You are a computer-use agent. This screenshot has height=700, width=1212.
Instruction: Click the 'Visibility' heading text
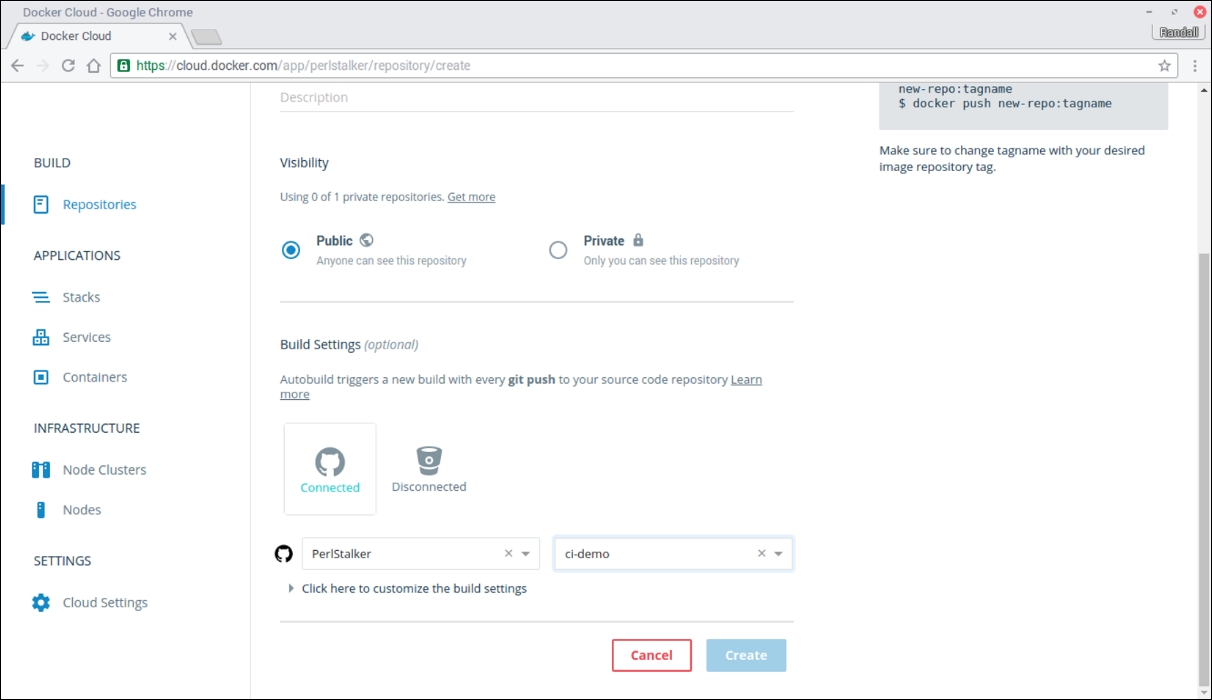(304, 162)
